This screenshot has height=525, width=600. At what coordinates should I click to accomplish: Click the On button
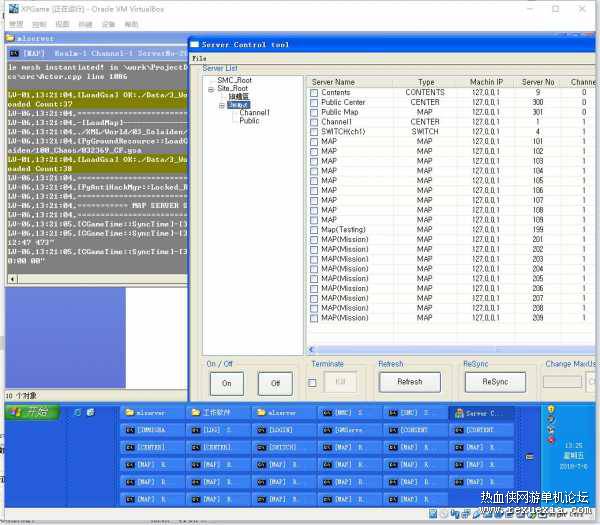(227, 383)
